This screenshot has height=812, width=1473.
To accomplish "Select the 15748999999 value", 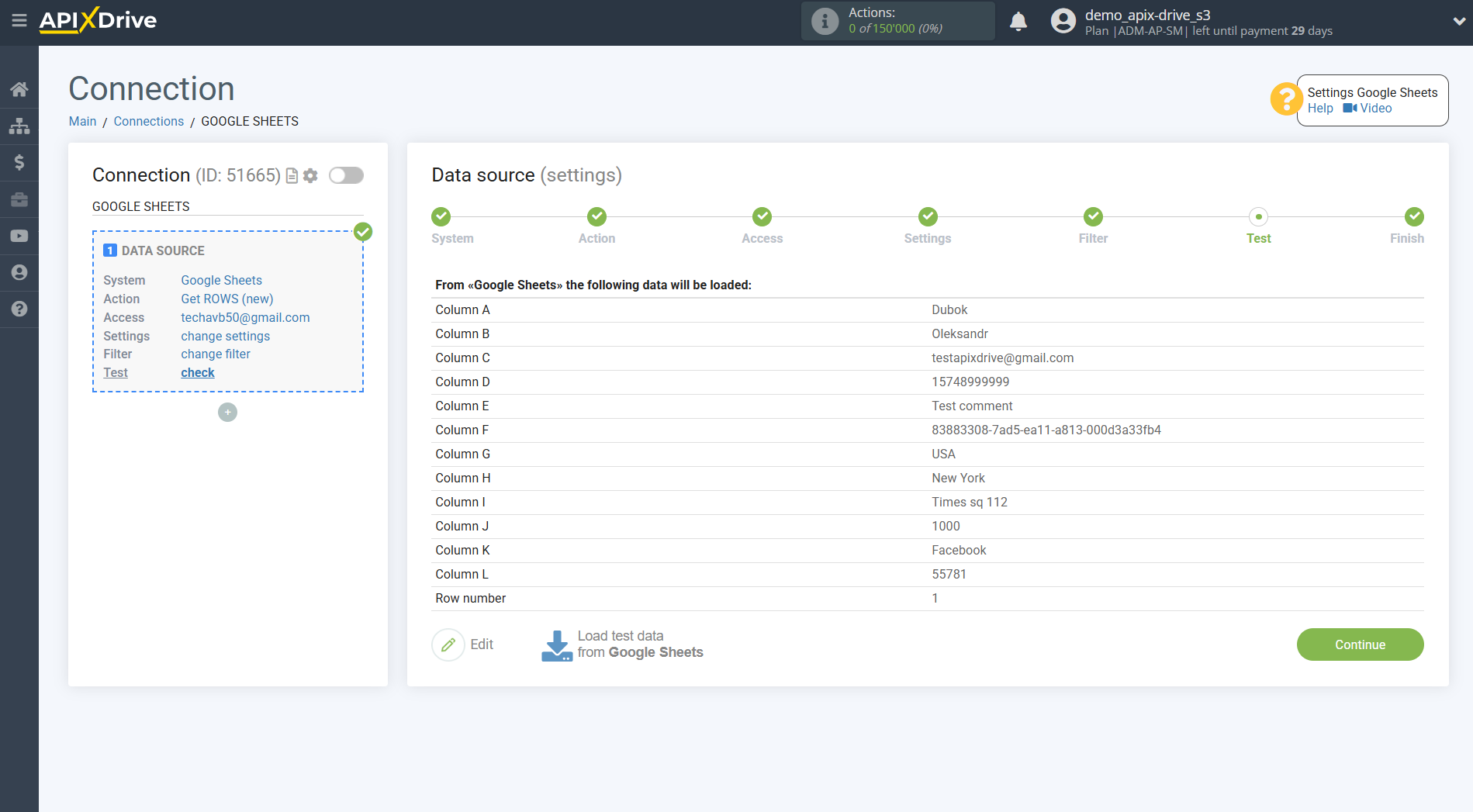I will pos(970,382).
